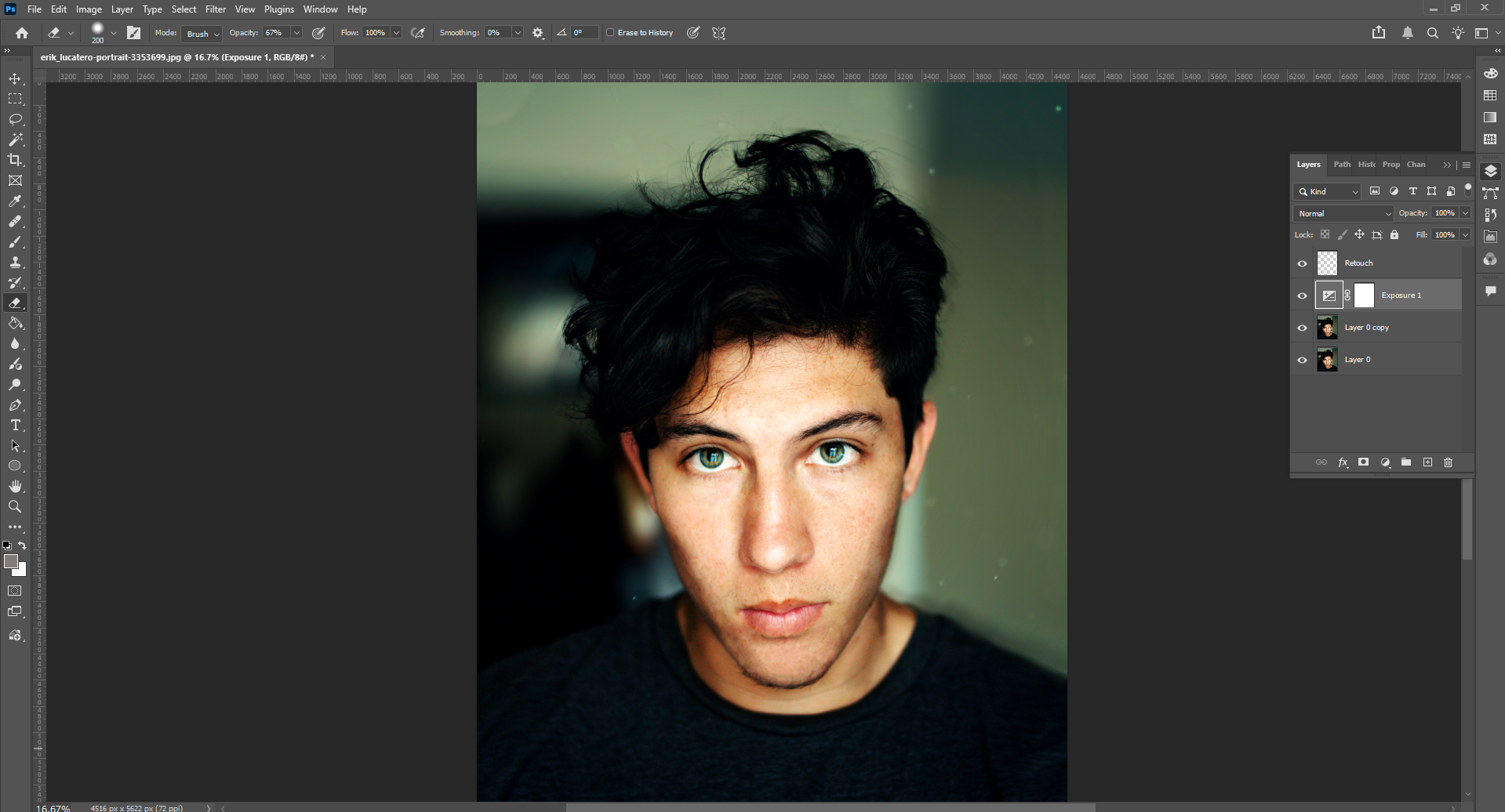Screen dimensions: 1505x812
Task: Activate the Clone Stamp tool
Action: pos(15,262)
